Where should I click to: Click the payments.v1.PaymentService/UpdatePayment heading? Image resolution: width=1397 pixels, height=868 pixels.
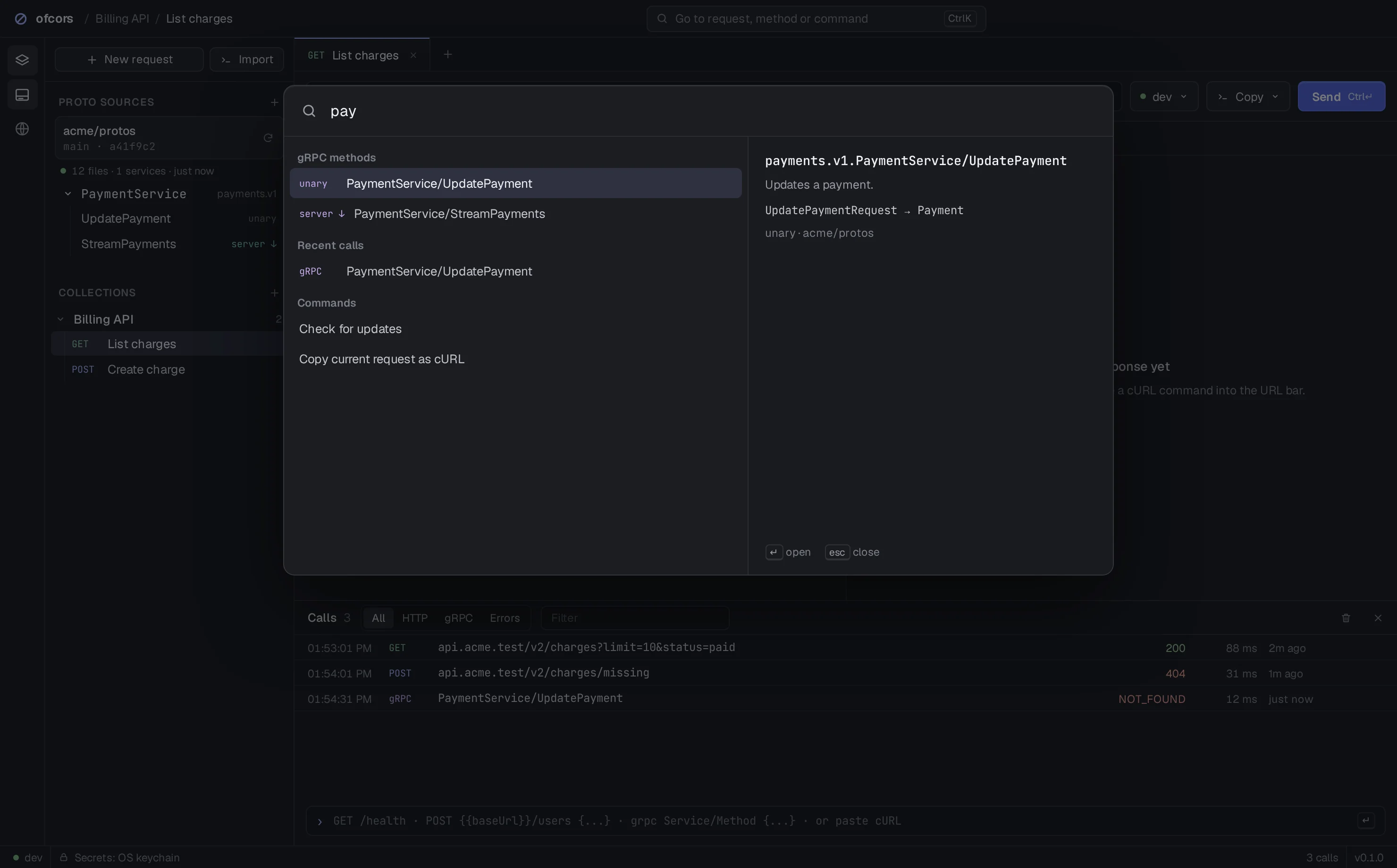916,161
